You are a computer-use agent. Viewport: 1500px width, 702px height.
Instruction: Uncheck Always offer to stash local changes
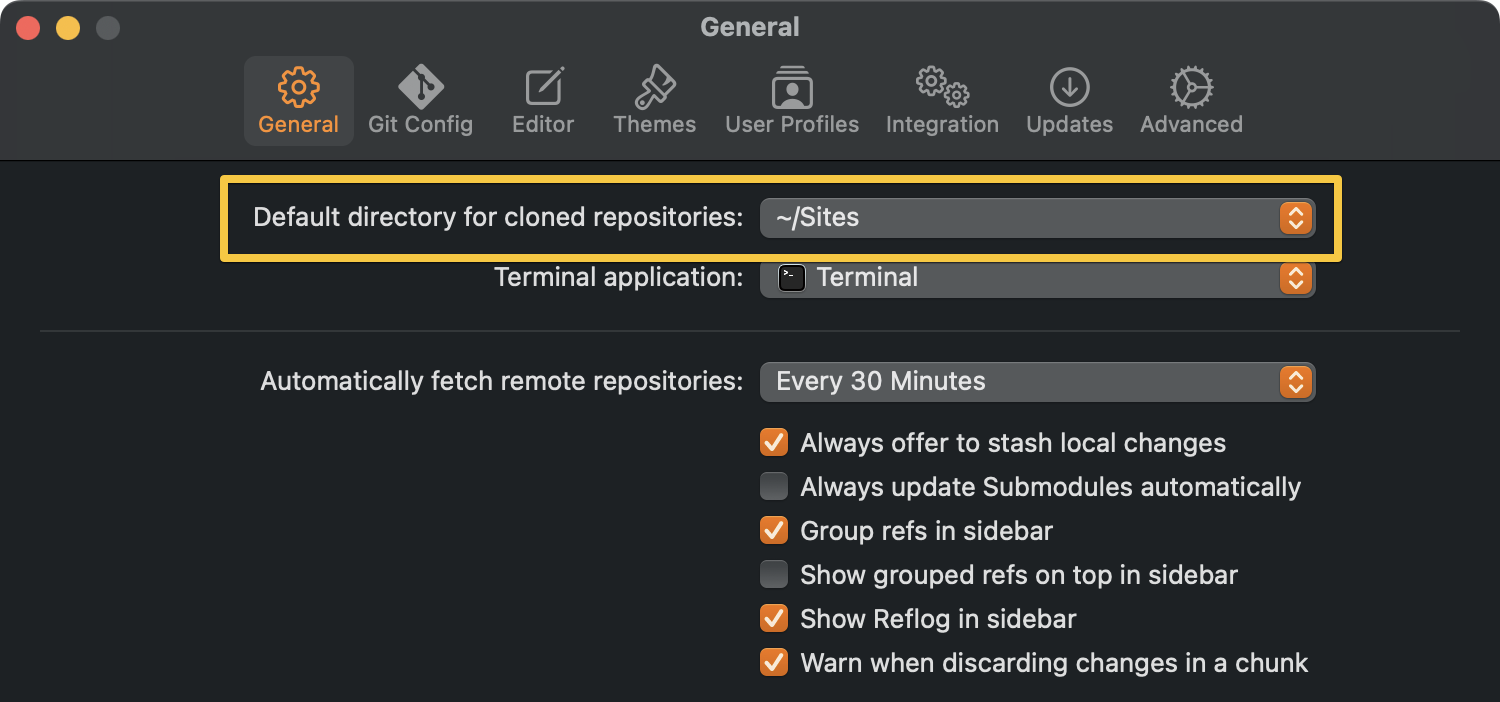point(773,442)
